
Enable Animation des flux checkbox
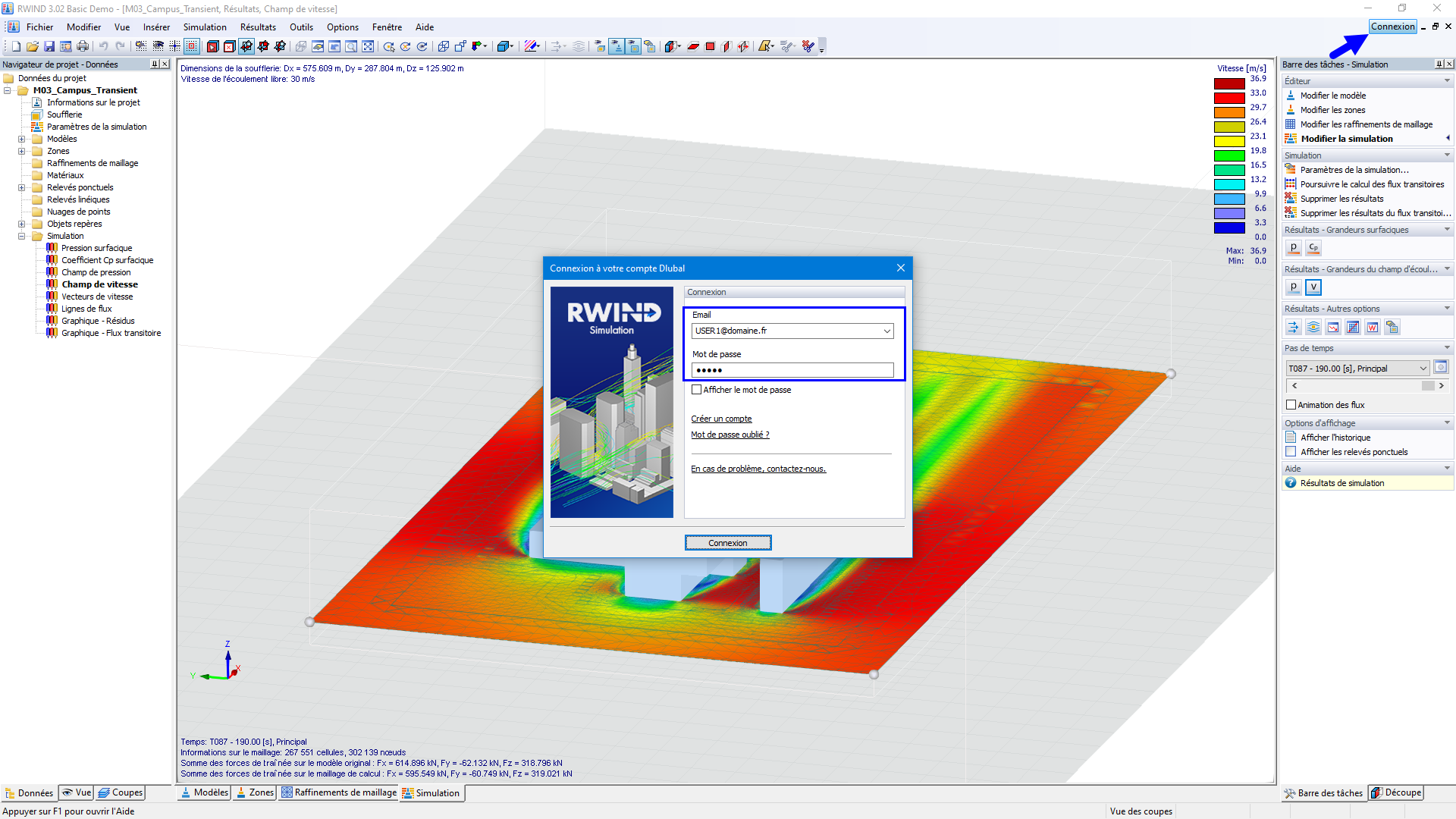click(1291, 405)
